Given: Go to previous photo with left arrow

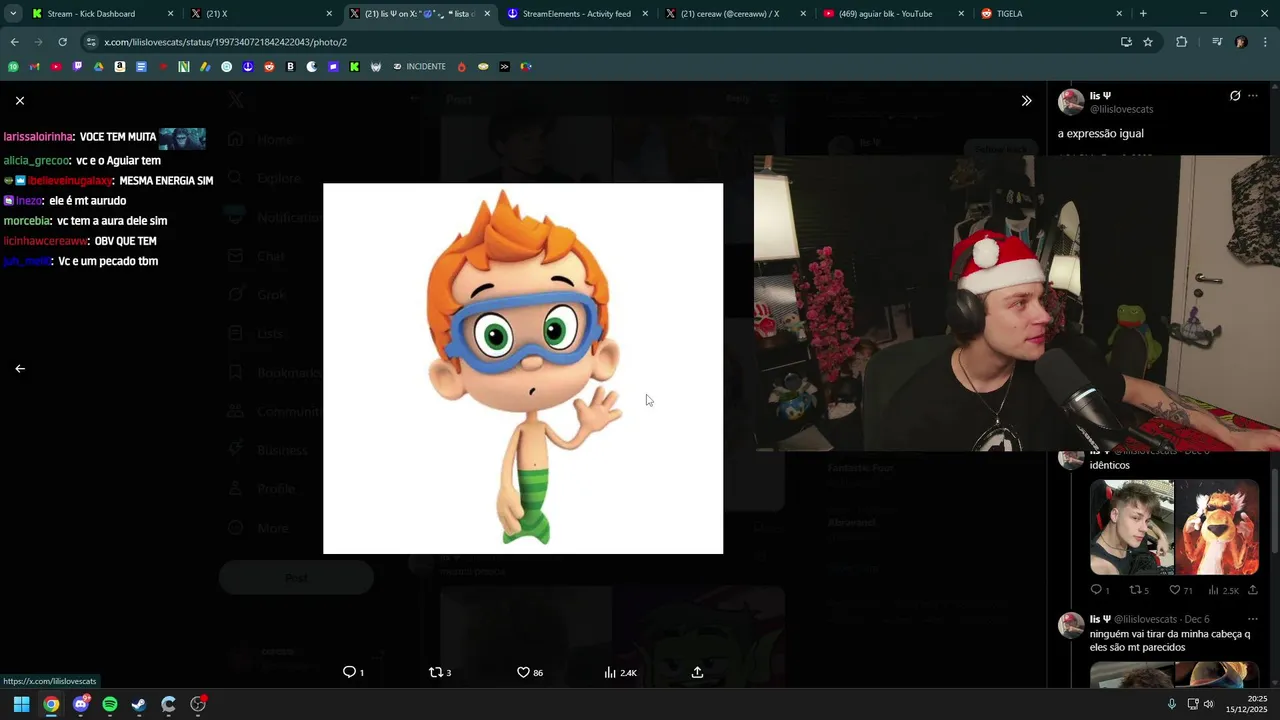Looking at the screenshot, I should 20,369.
